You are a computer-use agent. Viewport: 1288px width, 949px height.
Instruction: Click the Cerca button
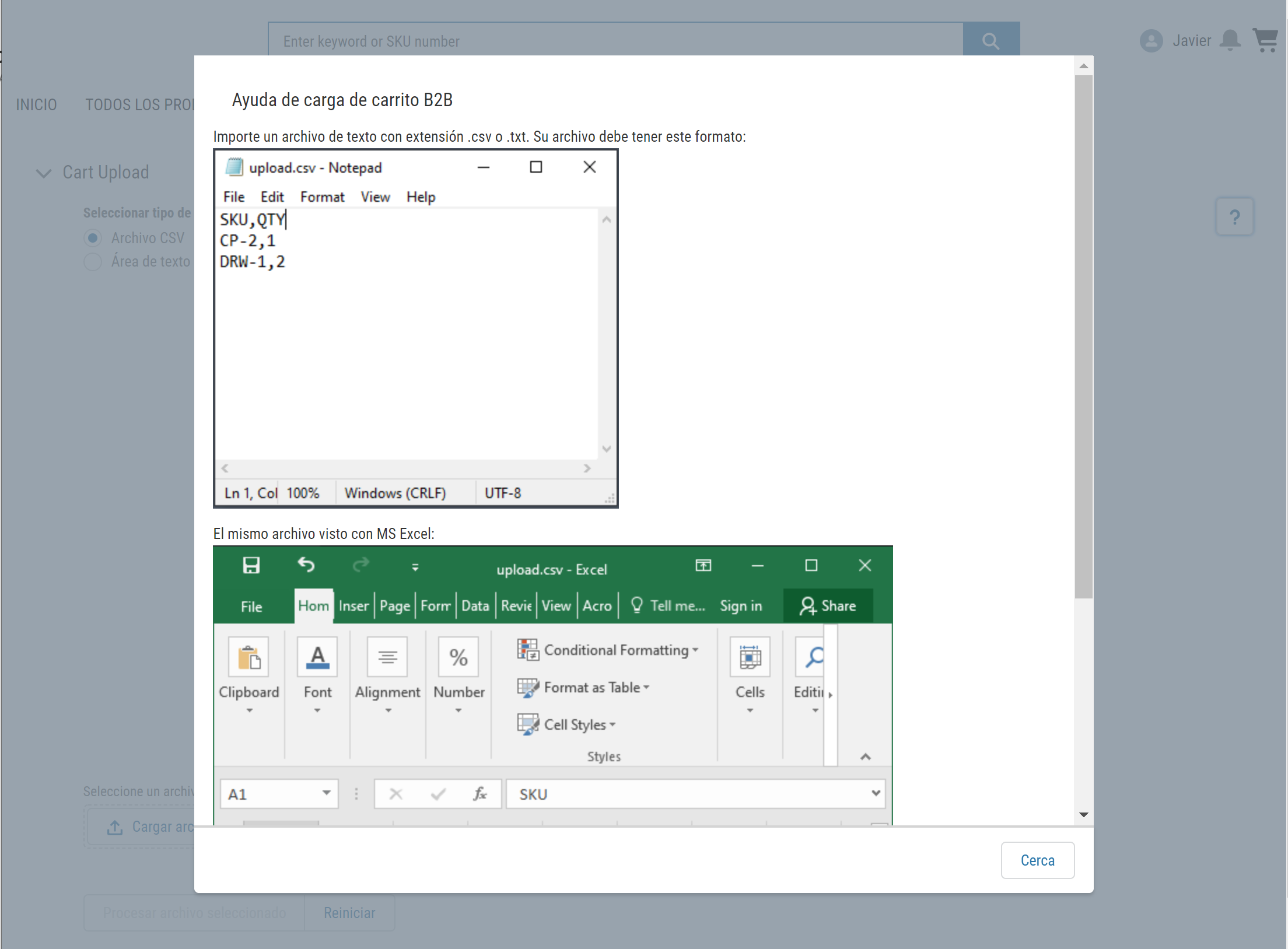pyautogui.click(x=1037, y=860)
